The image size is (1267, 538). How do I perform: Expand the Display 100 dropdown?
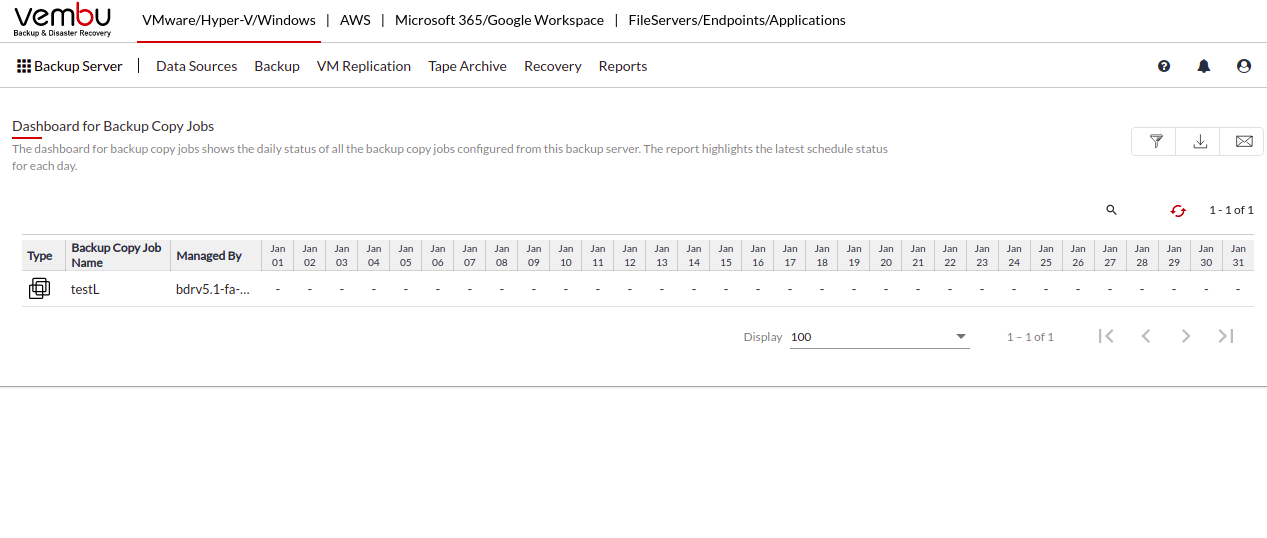[x=880, y=337]
